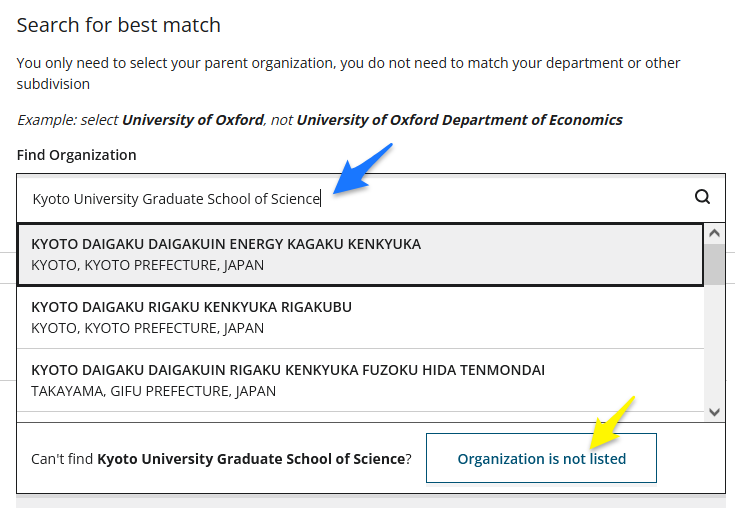Viewport: 735px width, 508px height.
Task: Choose Kyoto Daigaku Rigaku Kenkyuka Rigakubu result
Action: pyautogui.click(x=360, y=317)
